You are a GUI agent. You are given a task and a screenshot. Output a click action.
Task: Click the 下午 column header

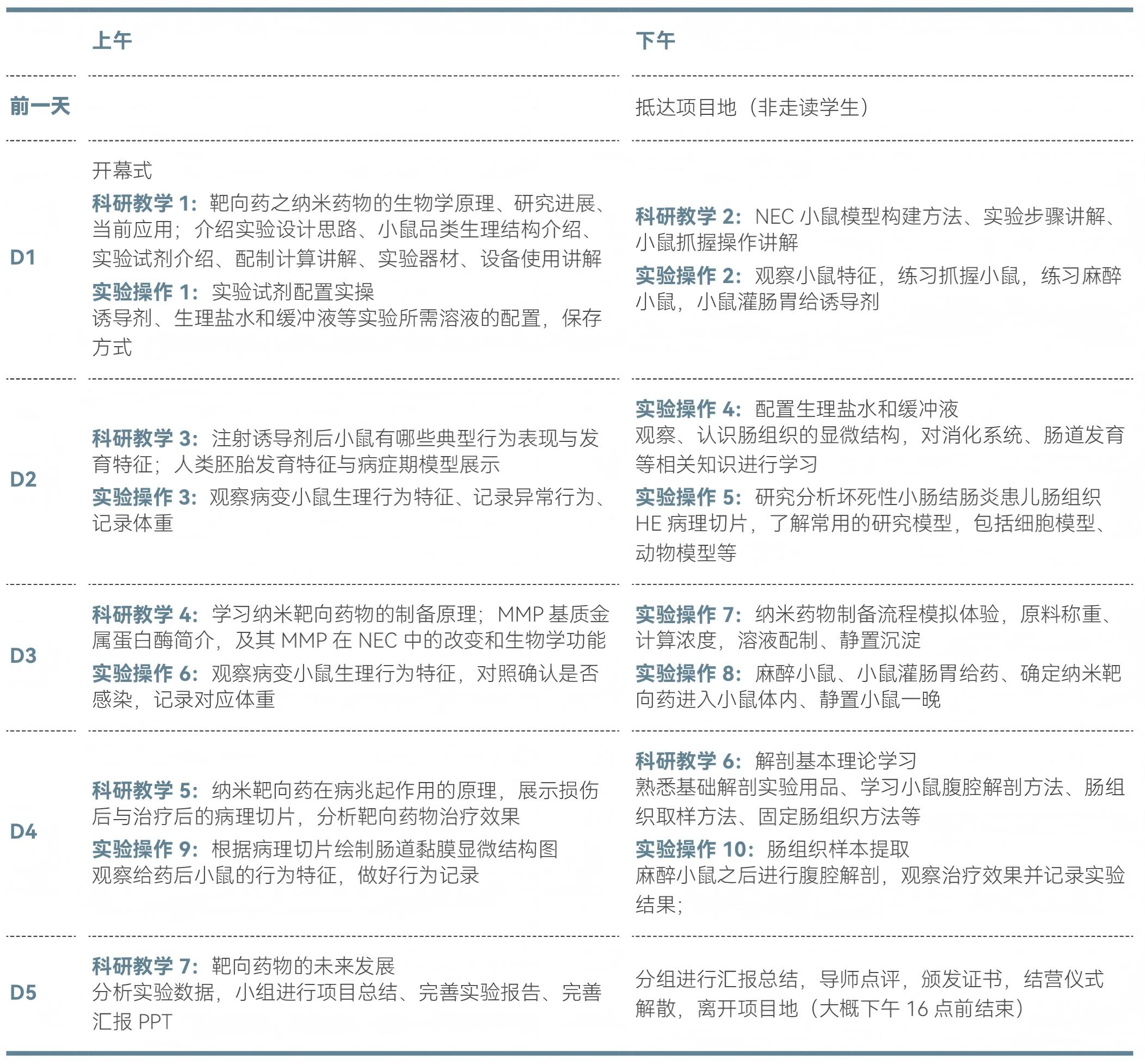(655, 41)
